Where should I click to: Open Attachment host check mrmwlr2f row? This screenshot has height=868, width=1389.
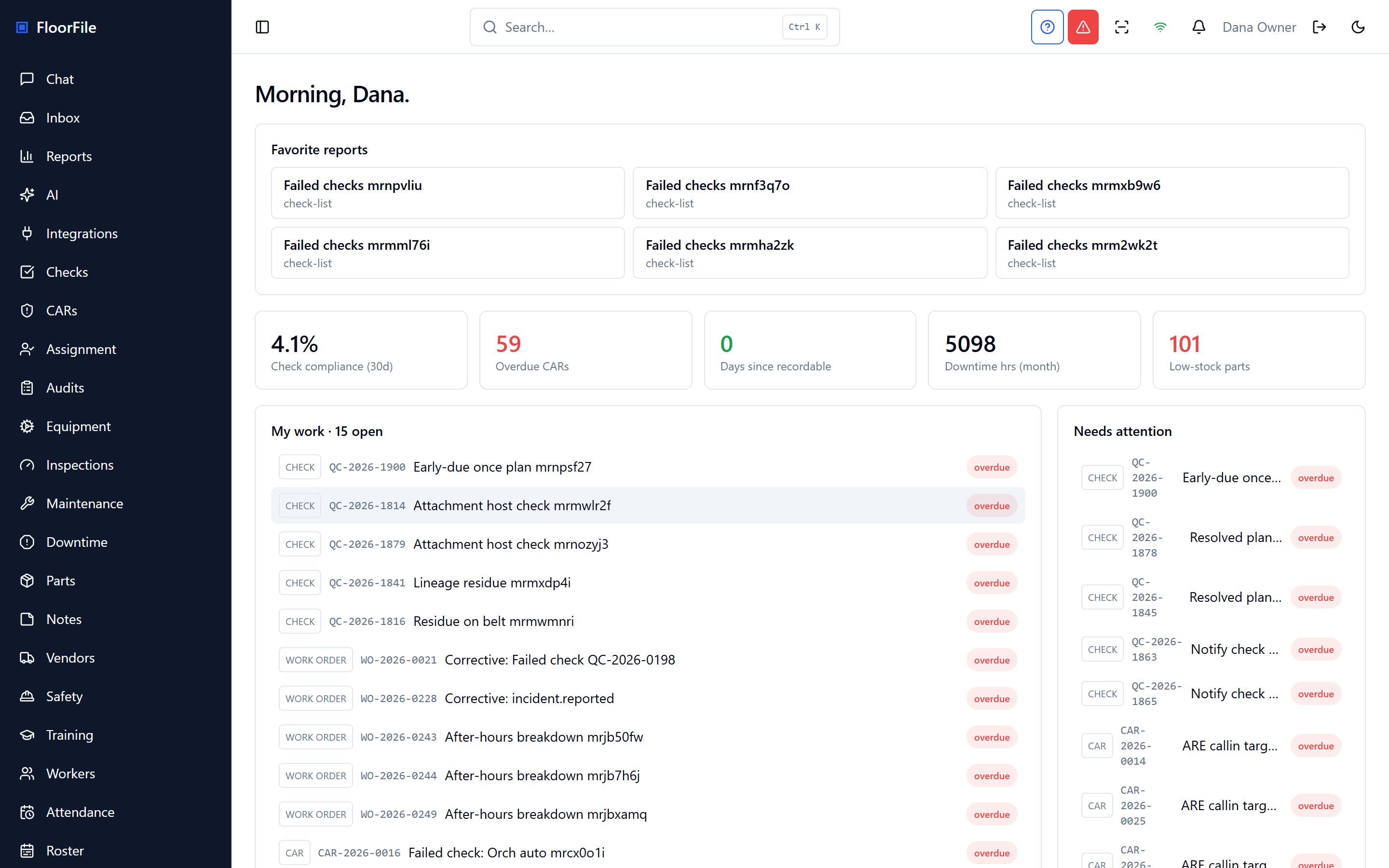pyautogui.click(x=647, y=505)
